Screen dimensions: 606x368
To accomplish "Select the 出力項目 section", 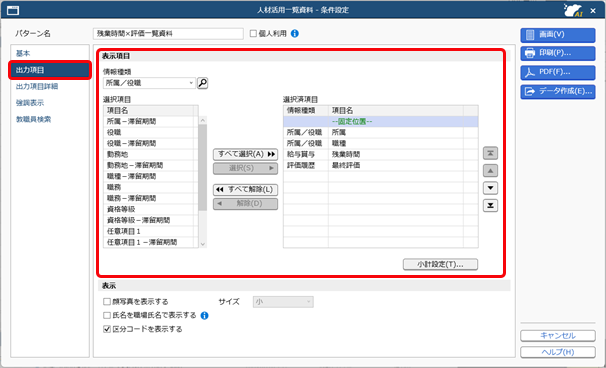I will [50, 70].
